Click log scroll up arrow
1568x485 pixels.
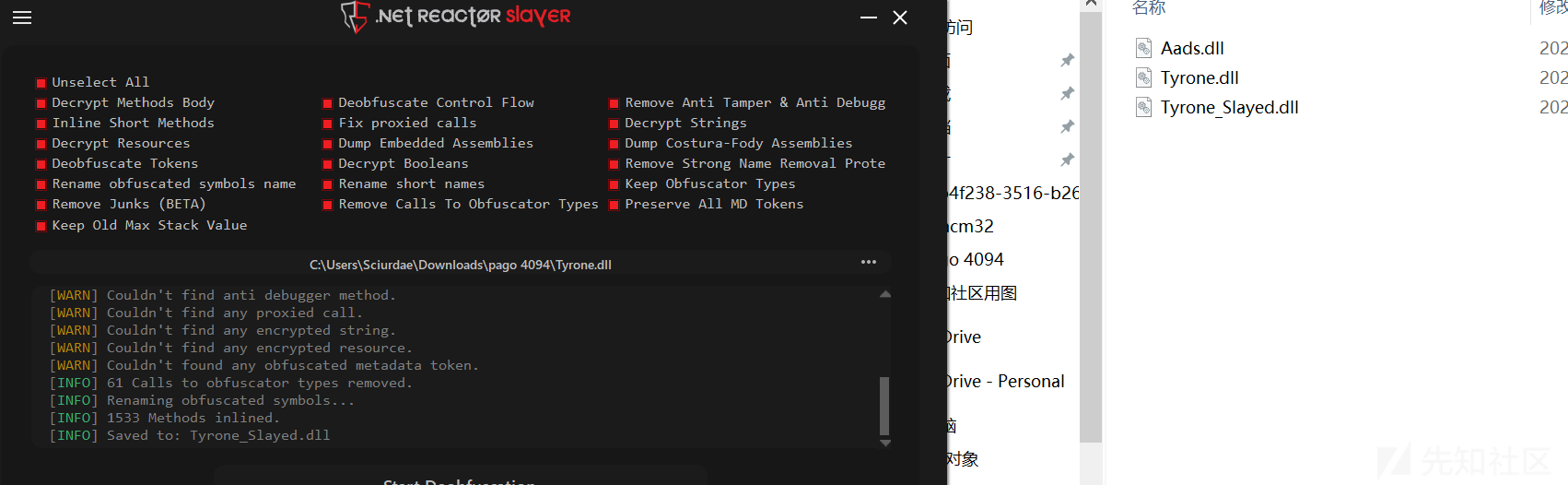(885, 295)
